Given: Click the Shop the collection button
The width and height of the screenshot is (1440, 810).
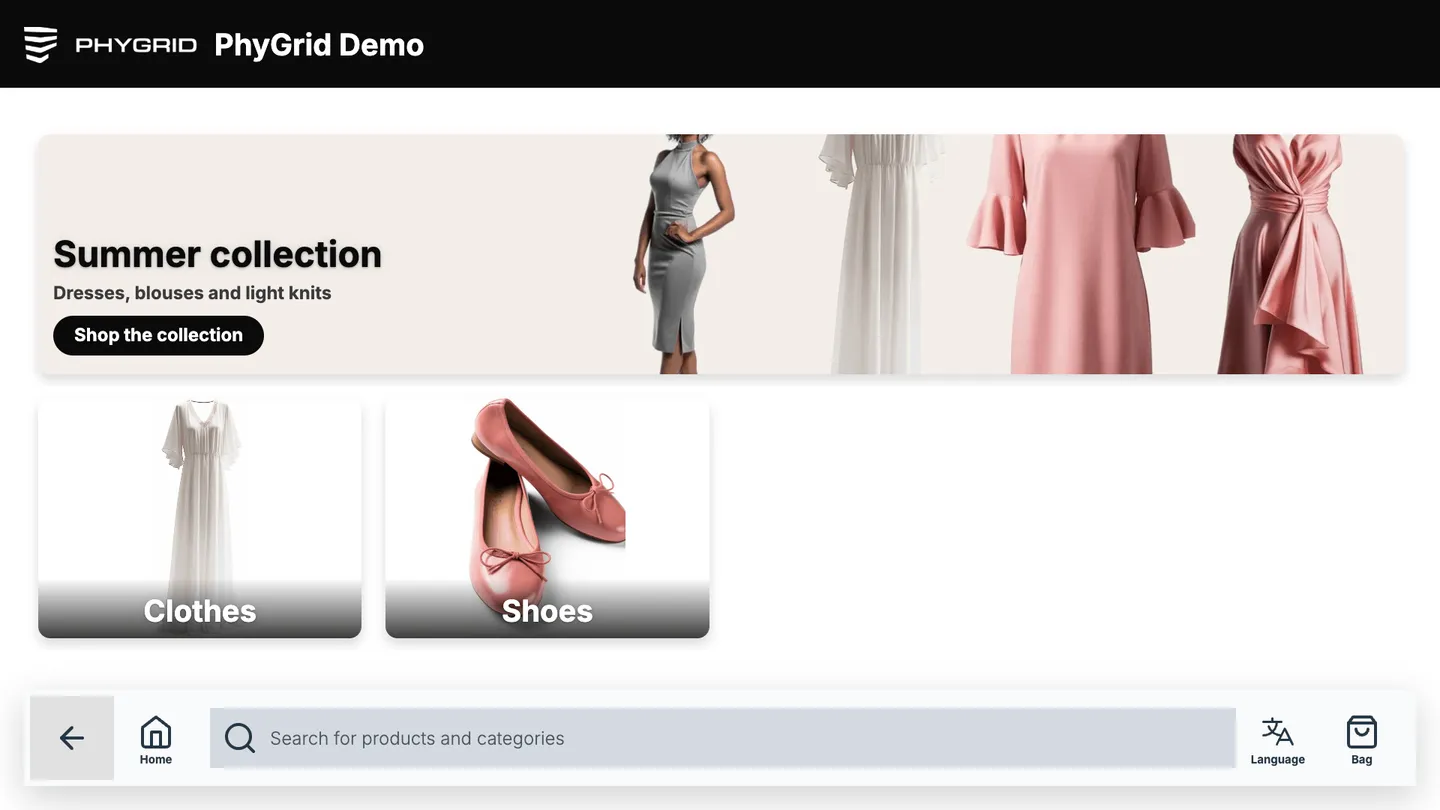Looking at the screenshot, I should [x=158, y=335].
